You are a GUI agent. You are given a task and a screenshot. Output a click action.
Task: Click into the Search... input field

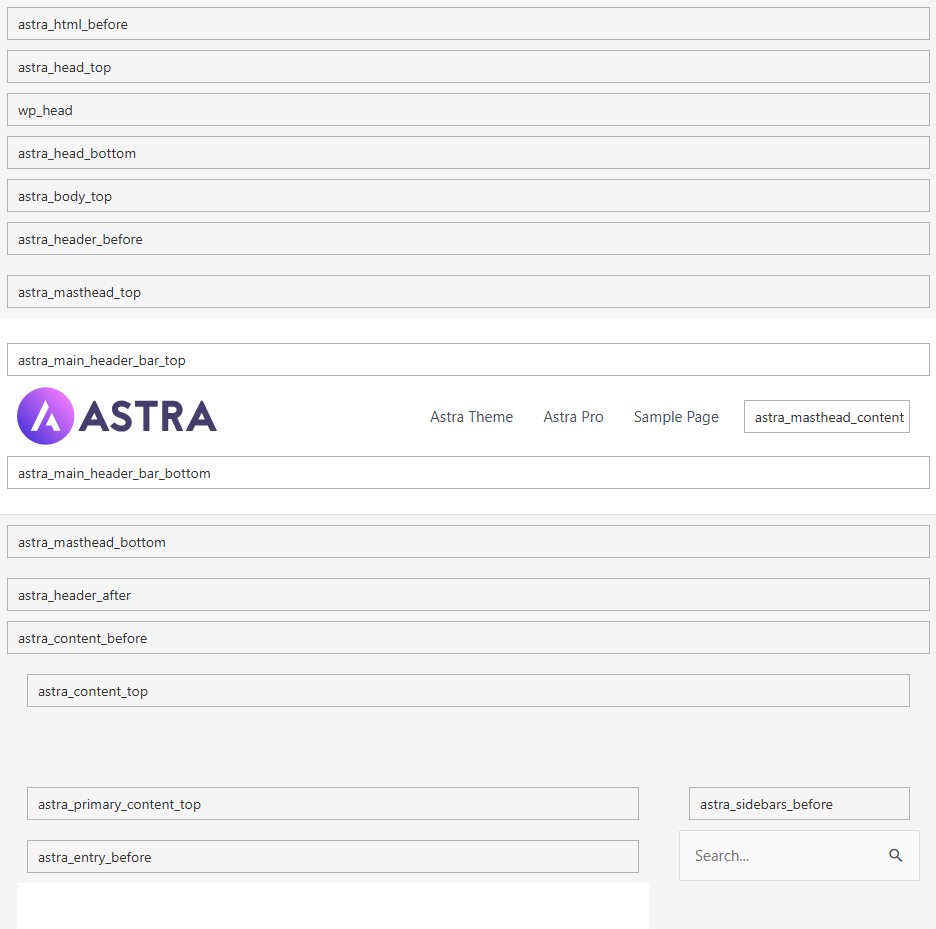(x=780, y=855)
